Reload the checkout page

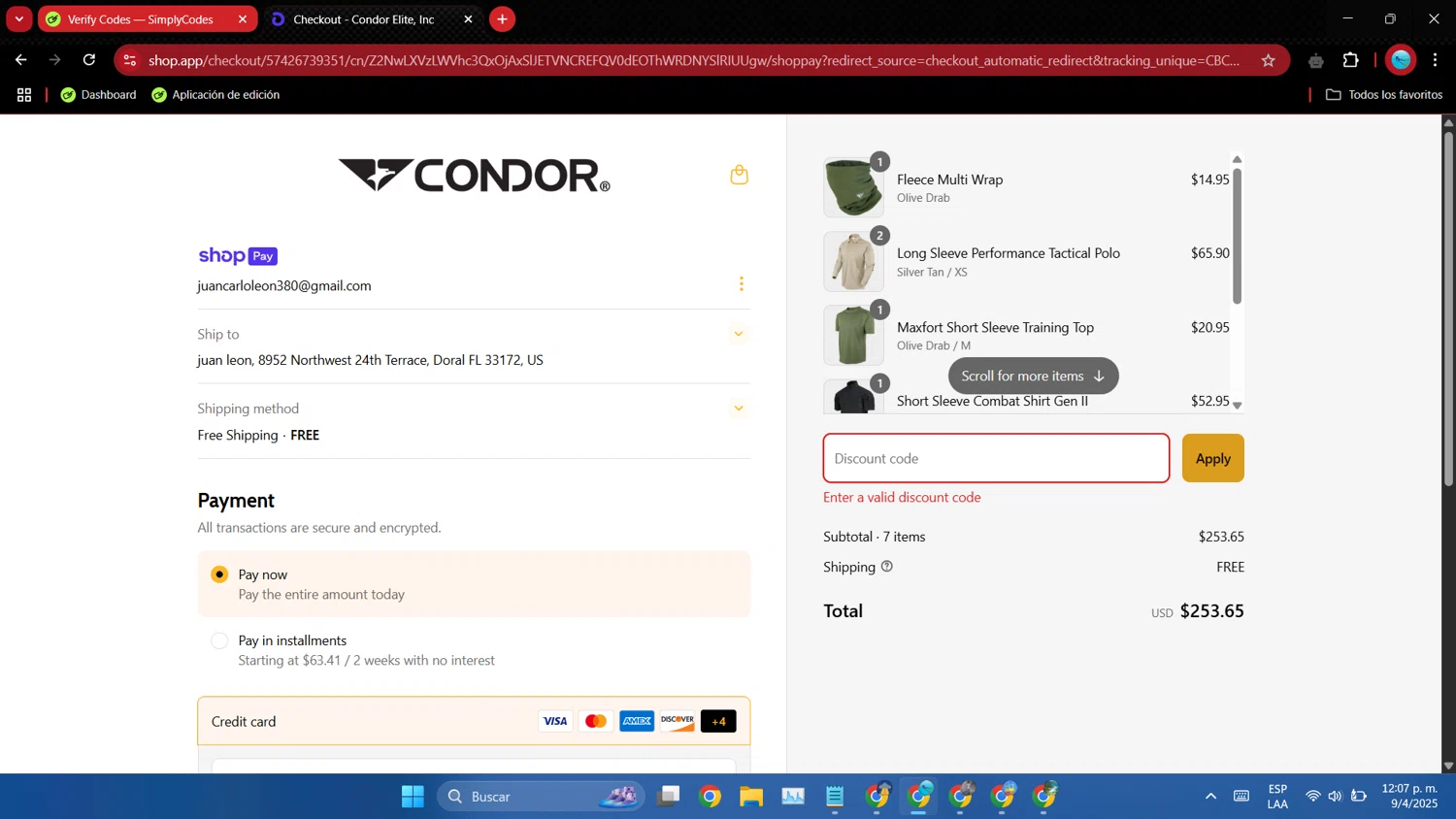pos(89,60)
